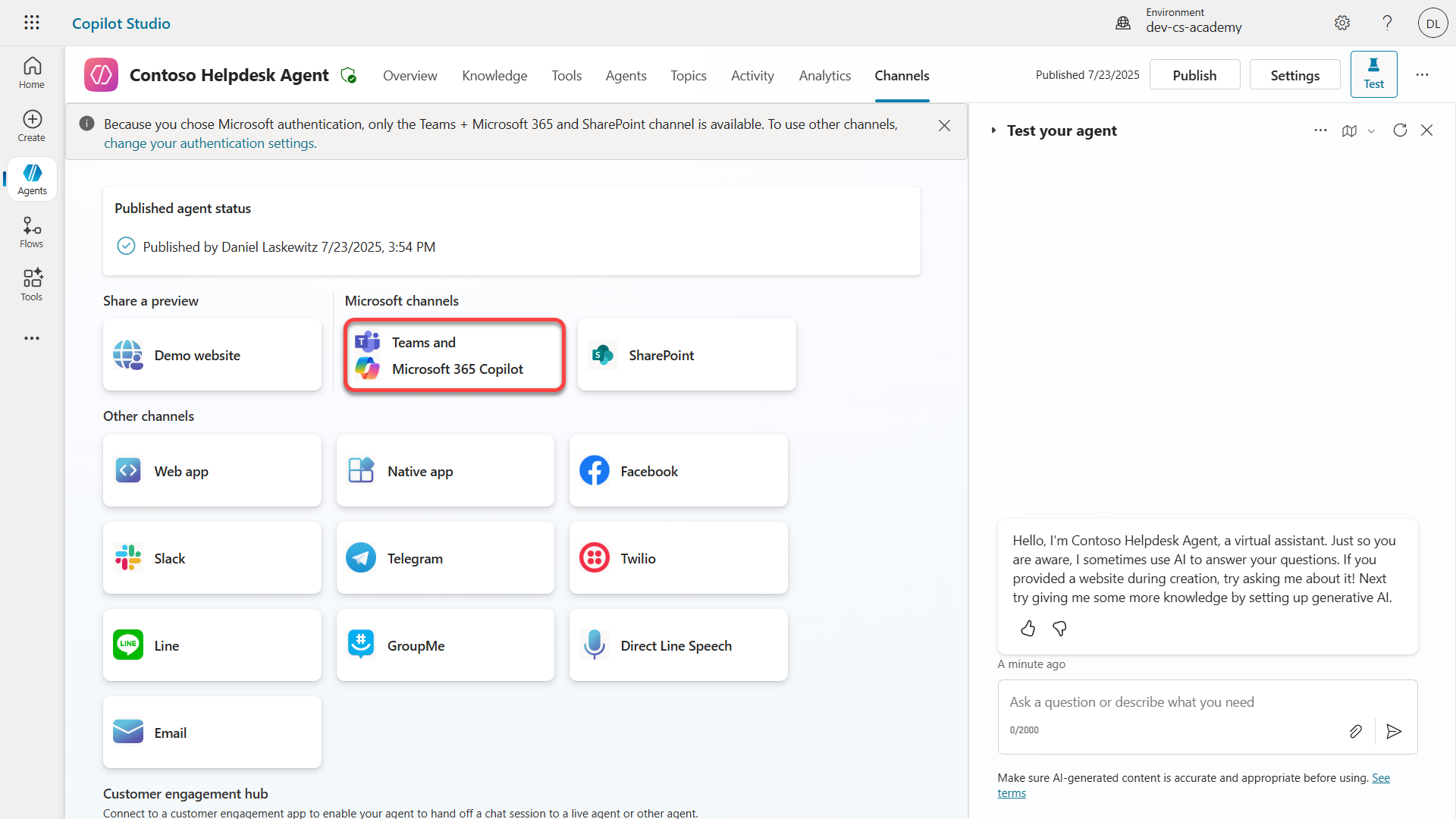The width and height of the screenshot is (1456, 819).
Task: Toggle the Test pane with the Test button
Action: click(1374, 74)
